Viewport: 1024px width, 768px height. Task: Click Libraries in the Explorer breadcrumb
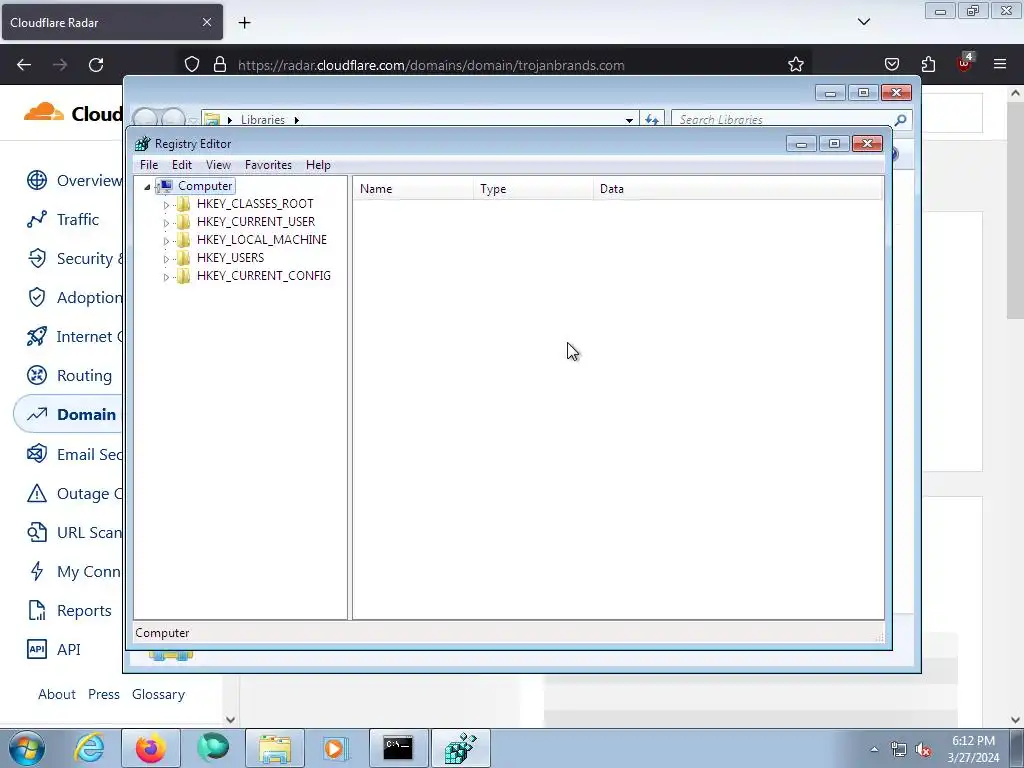(x=263, y=120)
